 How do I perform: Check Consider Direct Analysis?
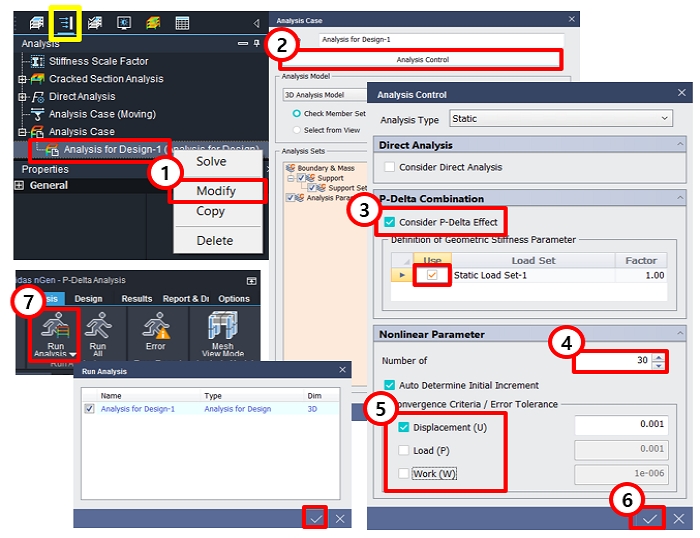[390, 167]
